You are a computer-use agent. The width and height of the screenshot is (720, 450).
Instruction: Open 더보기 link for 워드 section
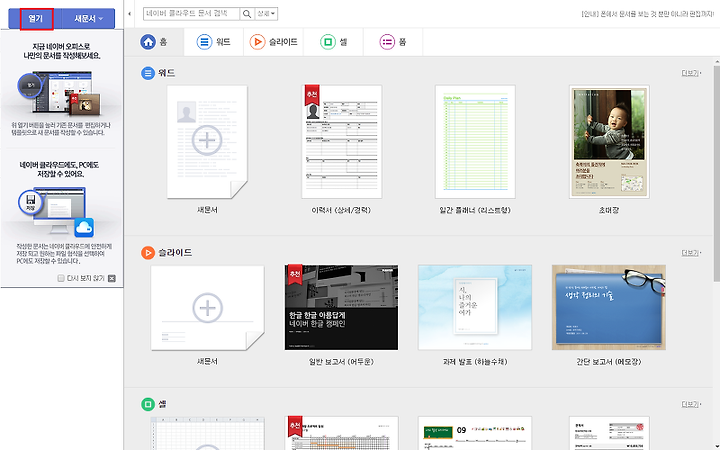(691, 73)
